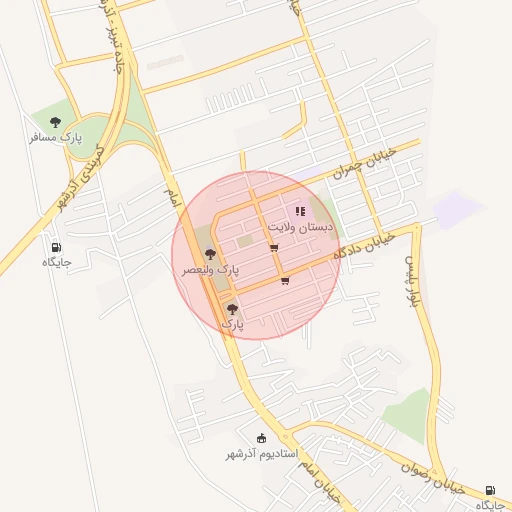Select the shopping cart icon on خیابان دادگاه
Image resolution: width=512 pixels, height=512 pixels.
point(285,281)
